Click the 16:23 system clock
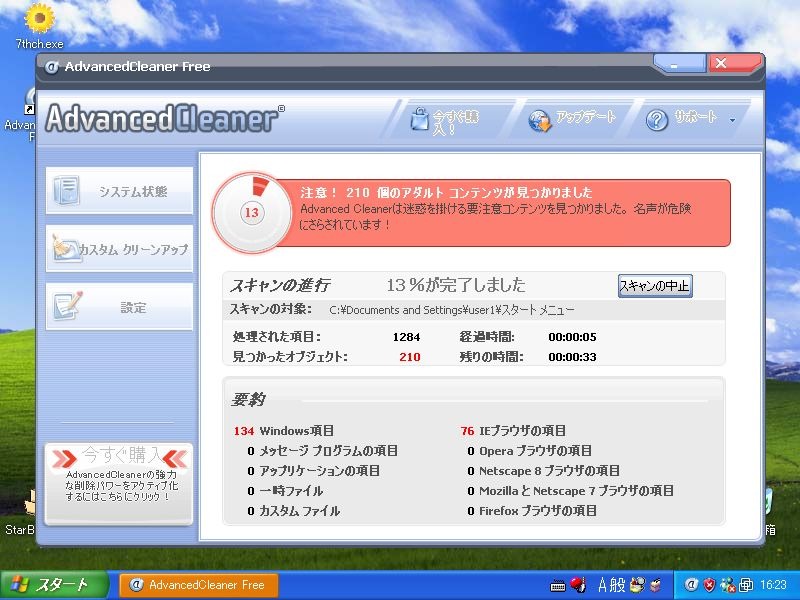This screenshot has width=800, height=600. click(773, 585)
